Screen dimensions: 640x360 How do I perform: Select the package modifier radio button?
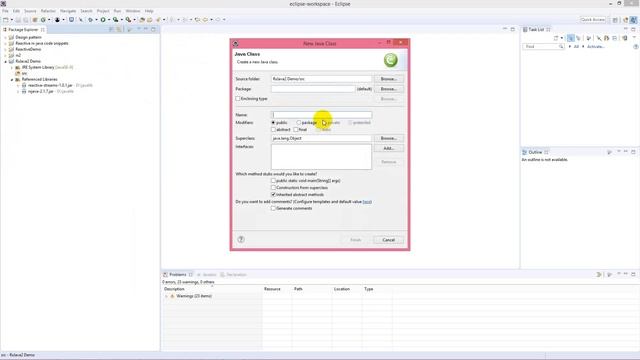(299, 122)
